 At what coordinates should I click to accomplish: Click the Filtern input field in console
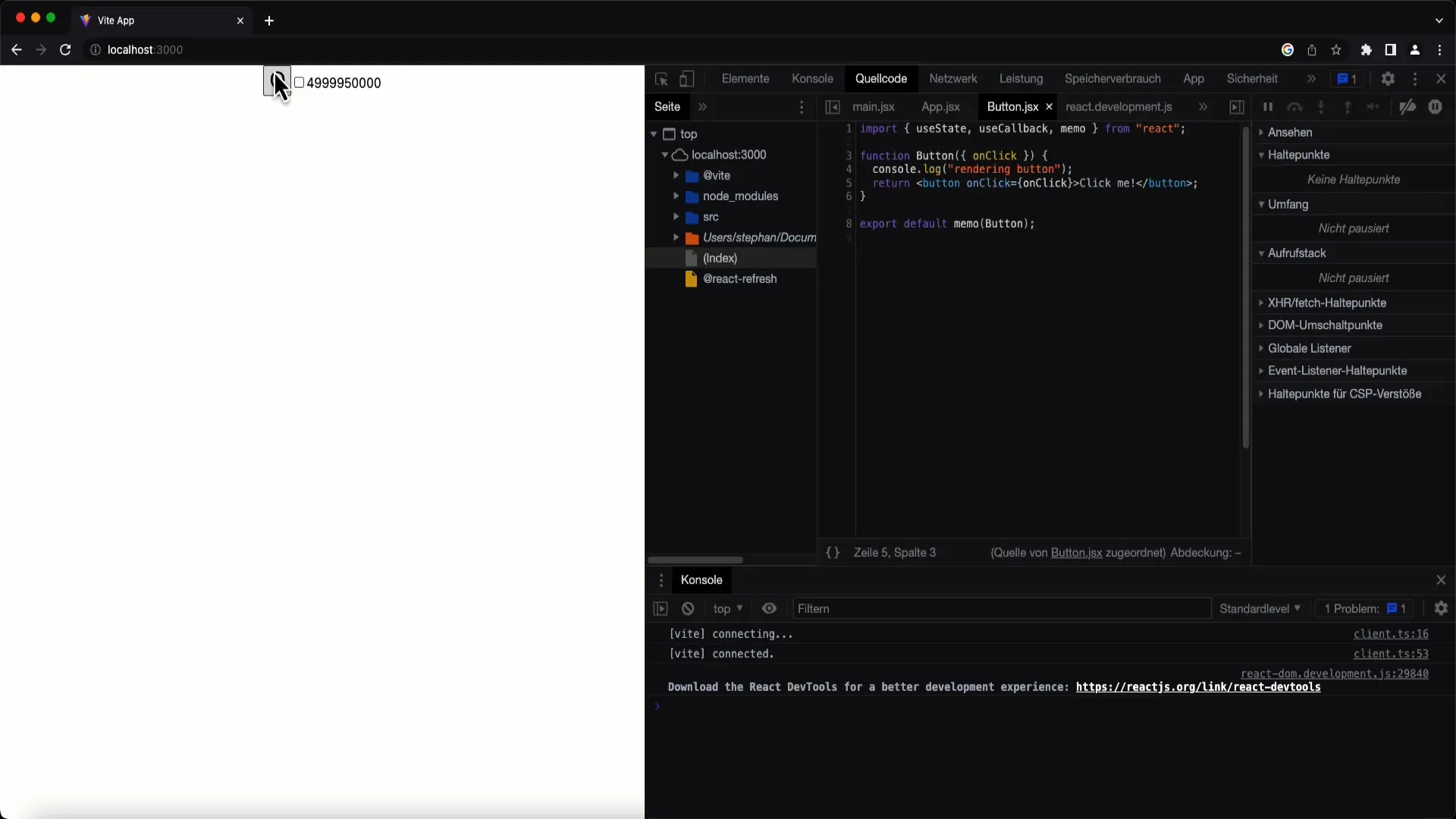[1000, 608]
